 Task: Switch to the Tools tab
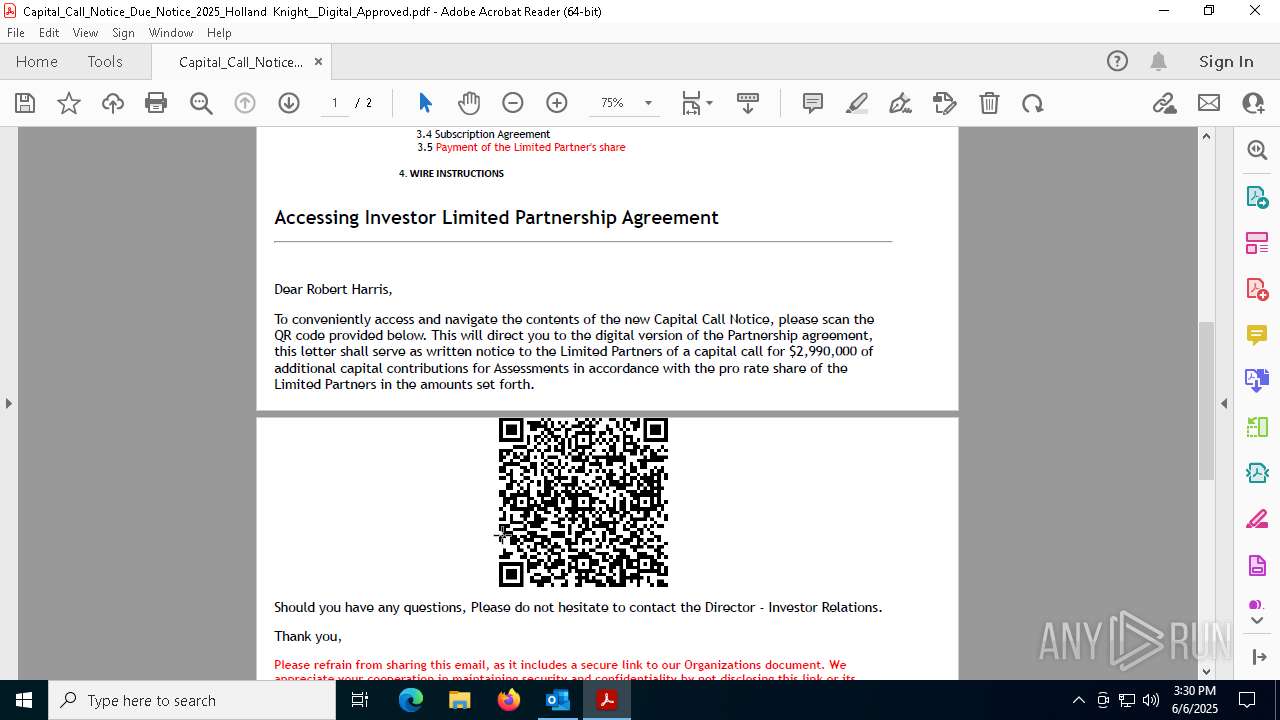(x=105, y=61)
